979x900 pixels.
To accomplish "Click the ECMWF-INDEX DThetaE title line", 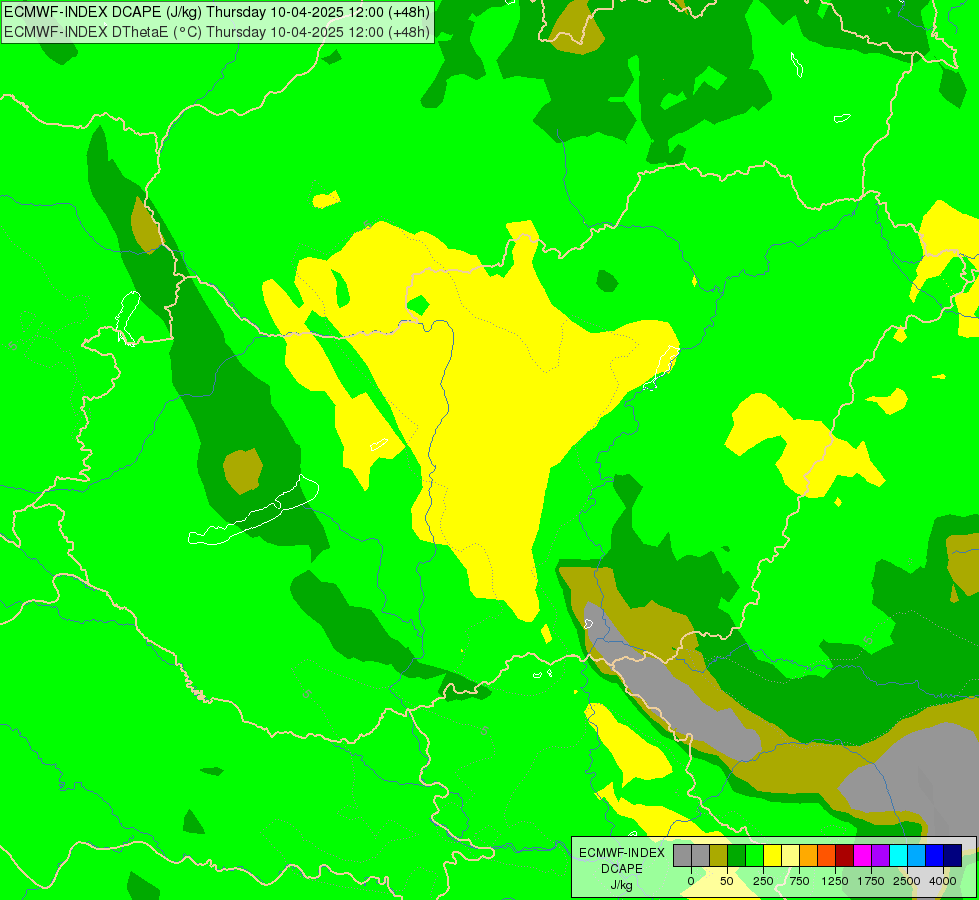I will [217, 32].
